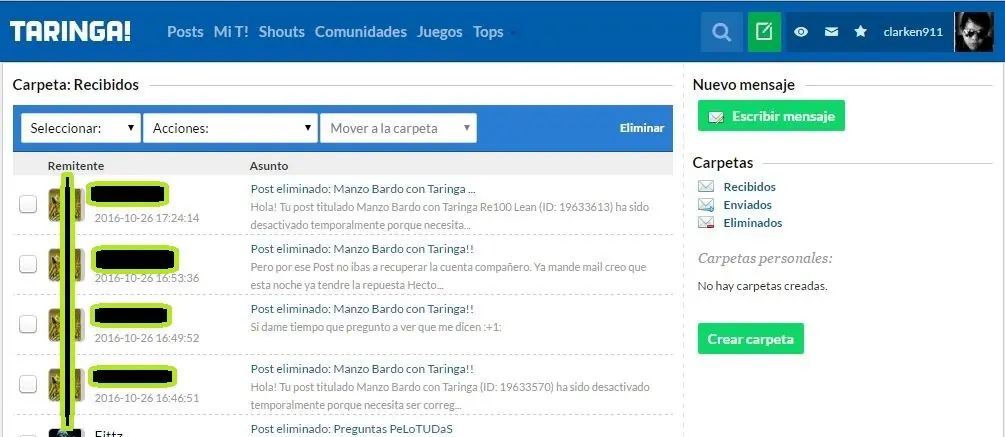Screen dimensions: 1005x437
Task: Check message dated 2016-10-26 16:53:36
Action: tap(28, 264)
